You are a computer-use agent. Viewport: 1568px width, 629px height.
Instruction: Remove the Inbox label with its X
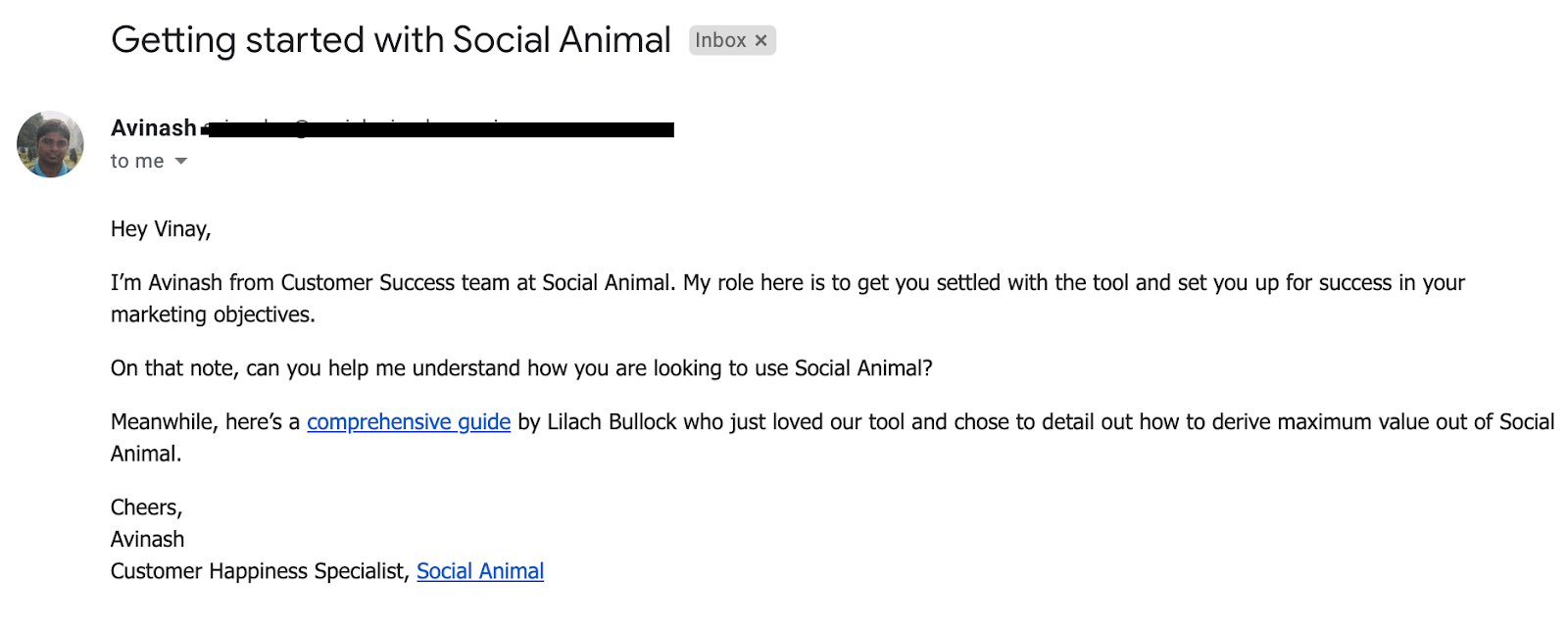click(x=760, y=41)
